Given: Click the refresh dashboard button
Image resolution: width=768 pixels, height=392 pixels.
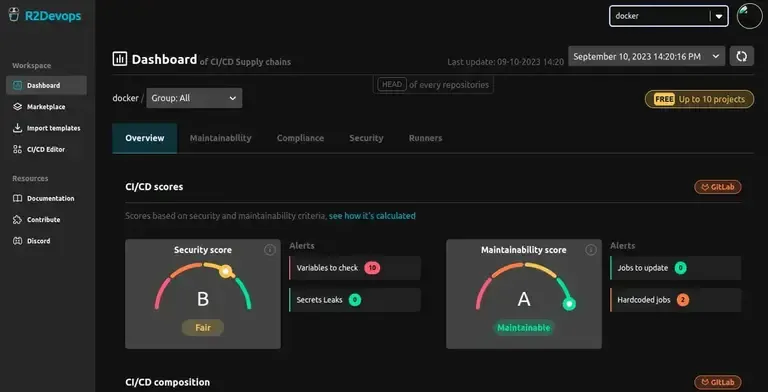Looking at the screenshot, I should coord(742,56).
